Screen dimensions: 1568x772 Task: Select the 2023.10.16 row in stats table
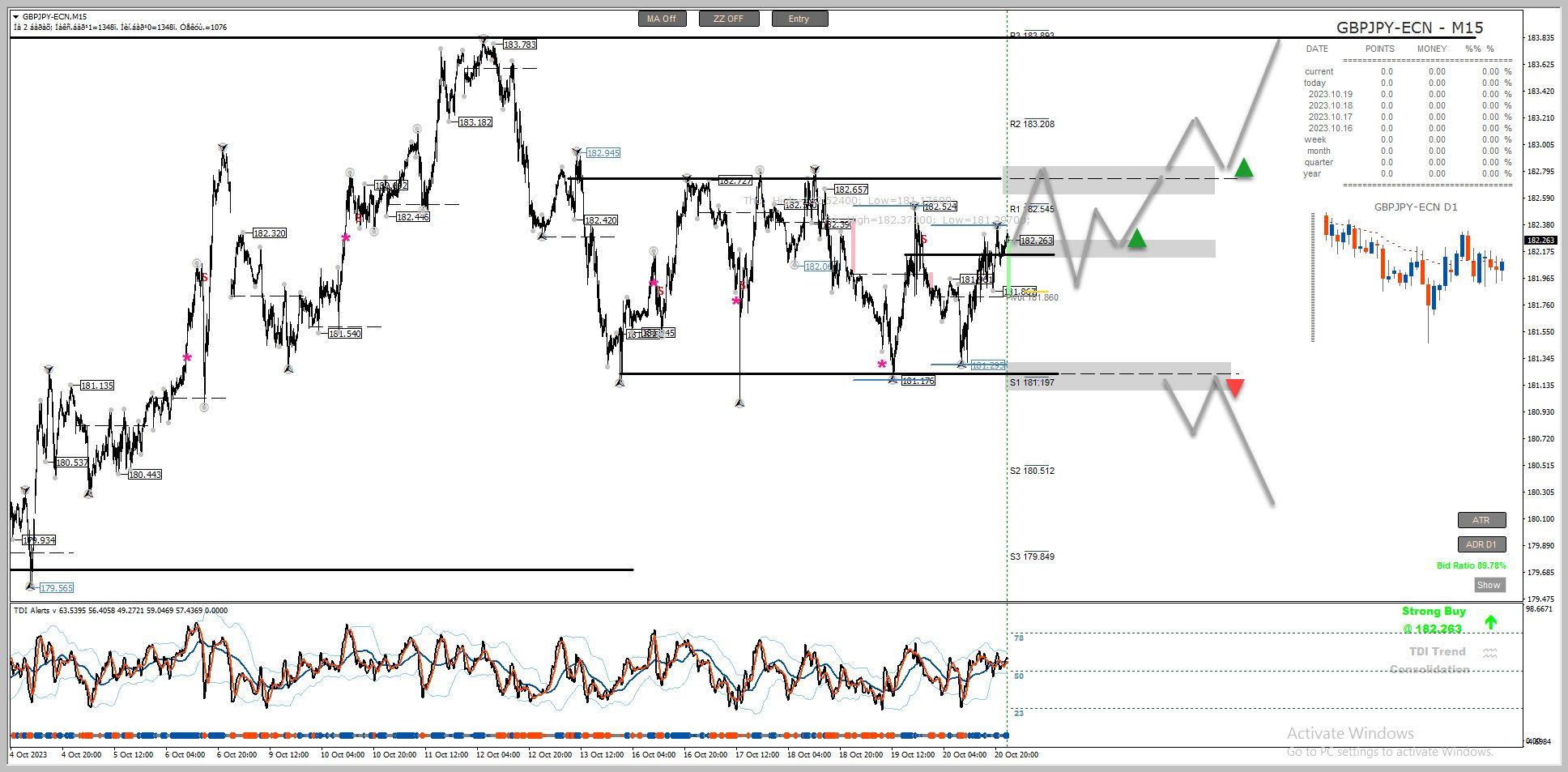[1408, 128]
